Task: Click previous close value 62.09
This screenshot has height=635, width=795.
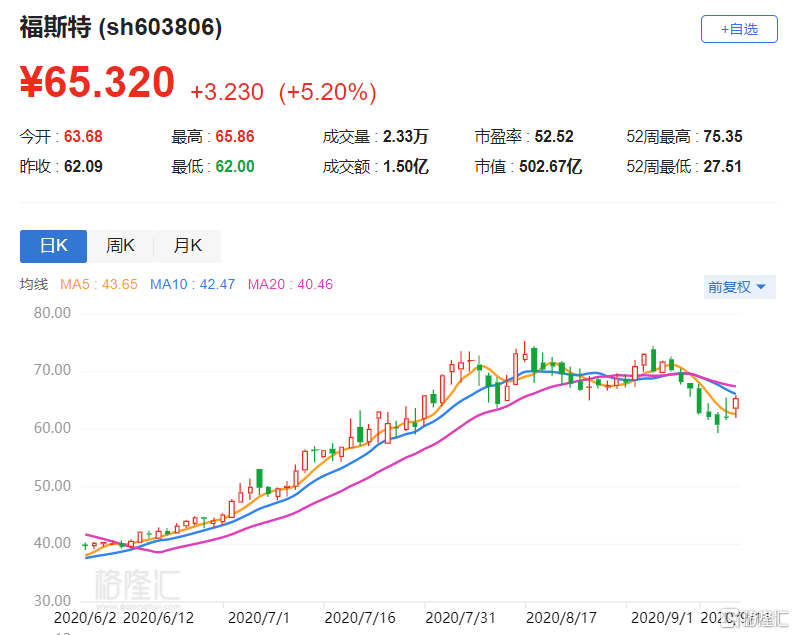Action: pyautogui.click(x=83, y=166)
